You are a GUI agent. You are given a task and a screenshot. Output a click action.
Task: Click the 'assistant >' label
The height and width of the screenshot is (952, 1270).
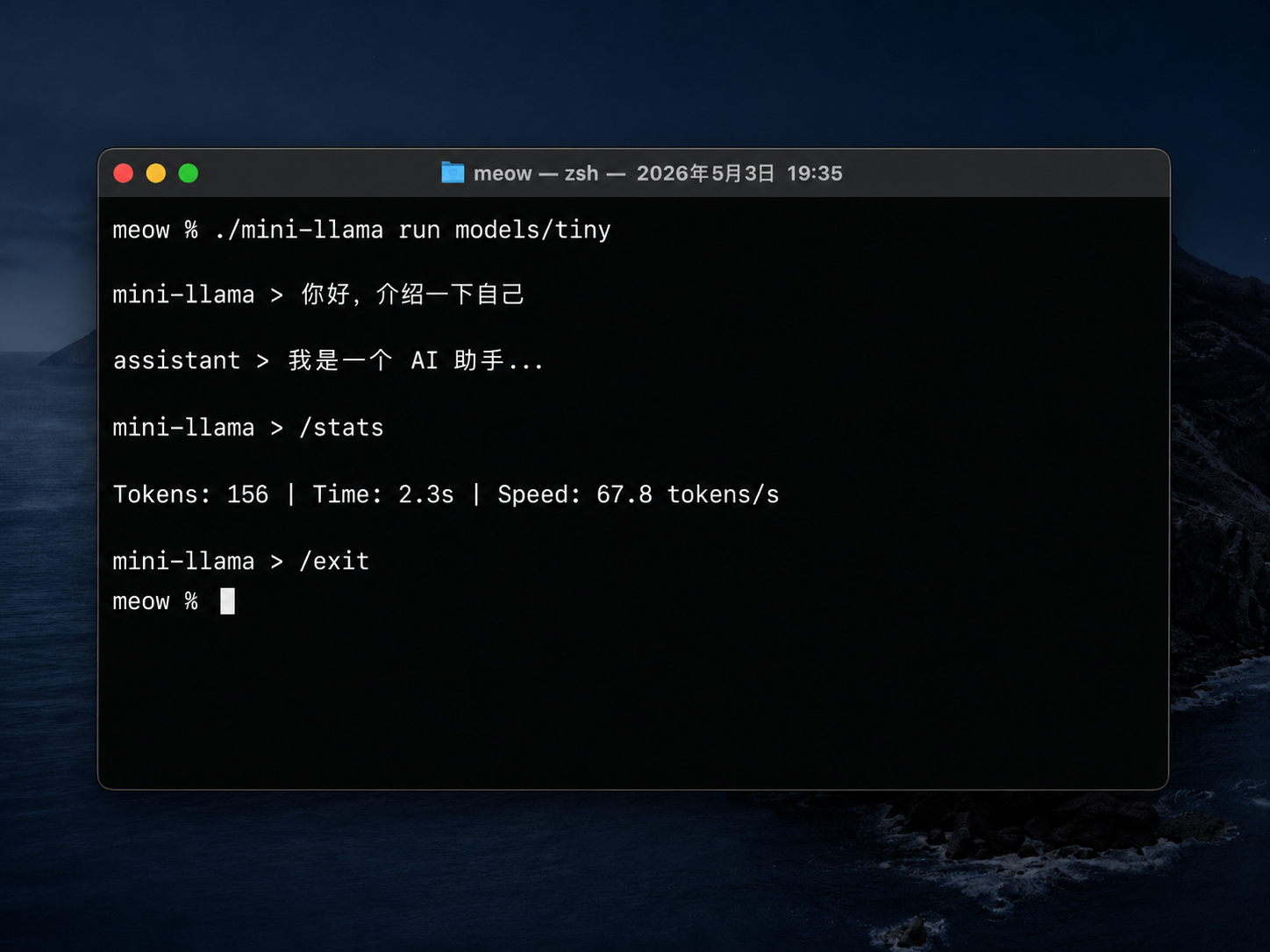coord(191,360)
